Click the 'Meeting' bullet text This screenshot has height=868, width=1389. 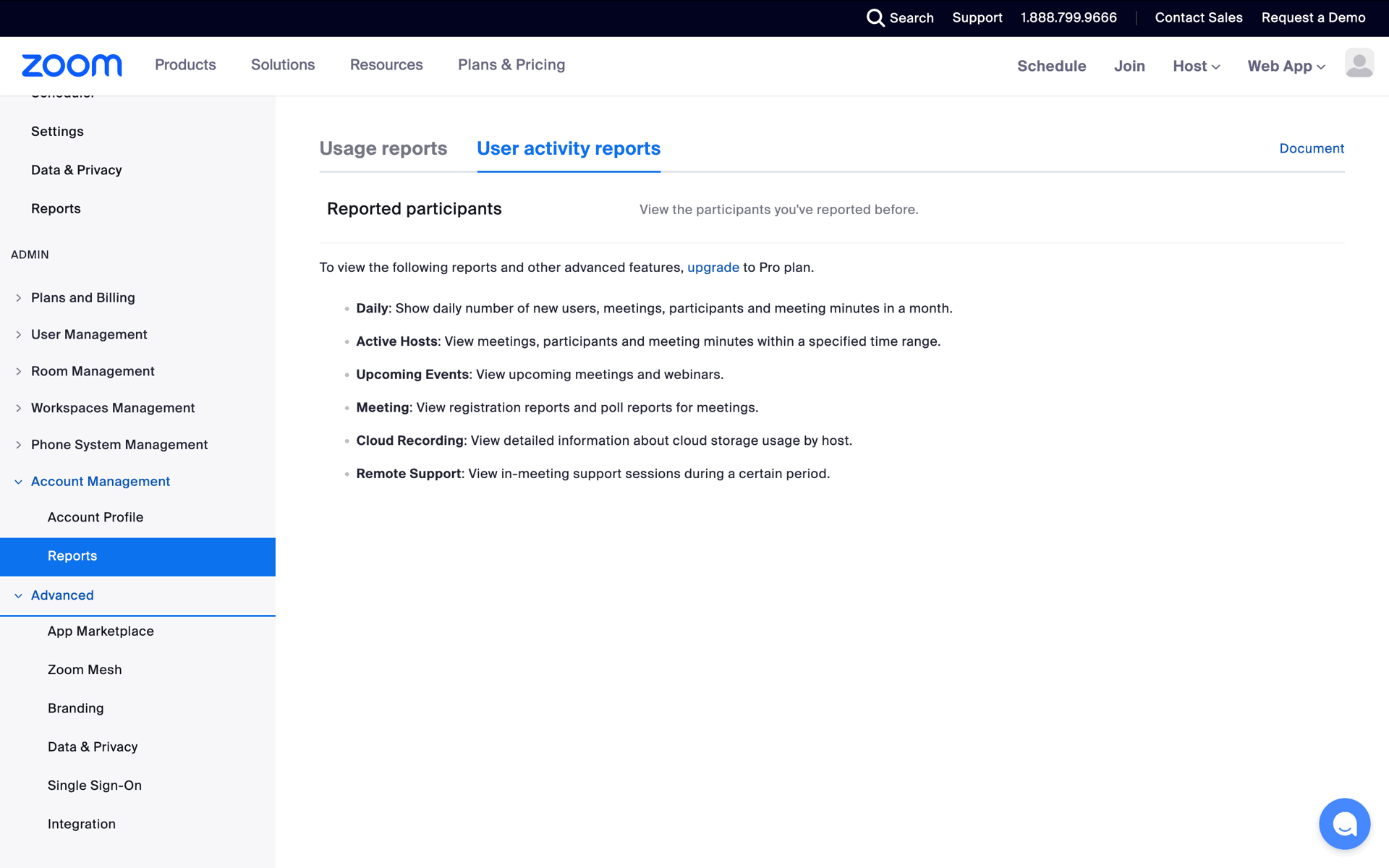point(383,408)
